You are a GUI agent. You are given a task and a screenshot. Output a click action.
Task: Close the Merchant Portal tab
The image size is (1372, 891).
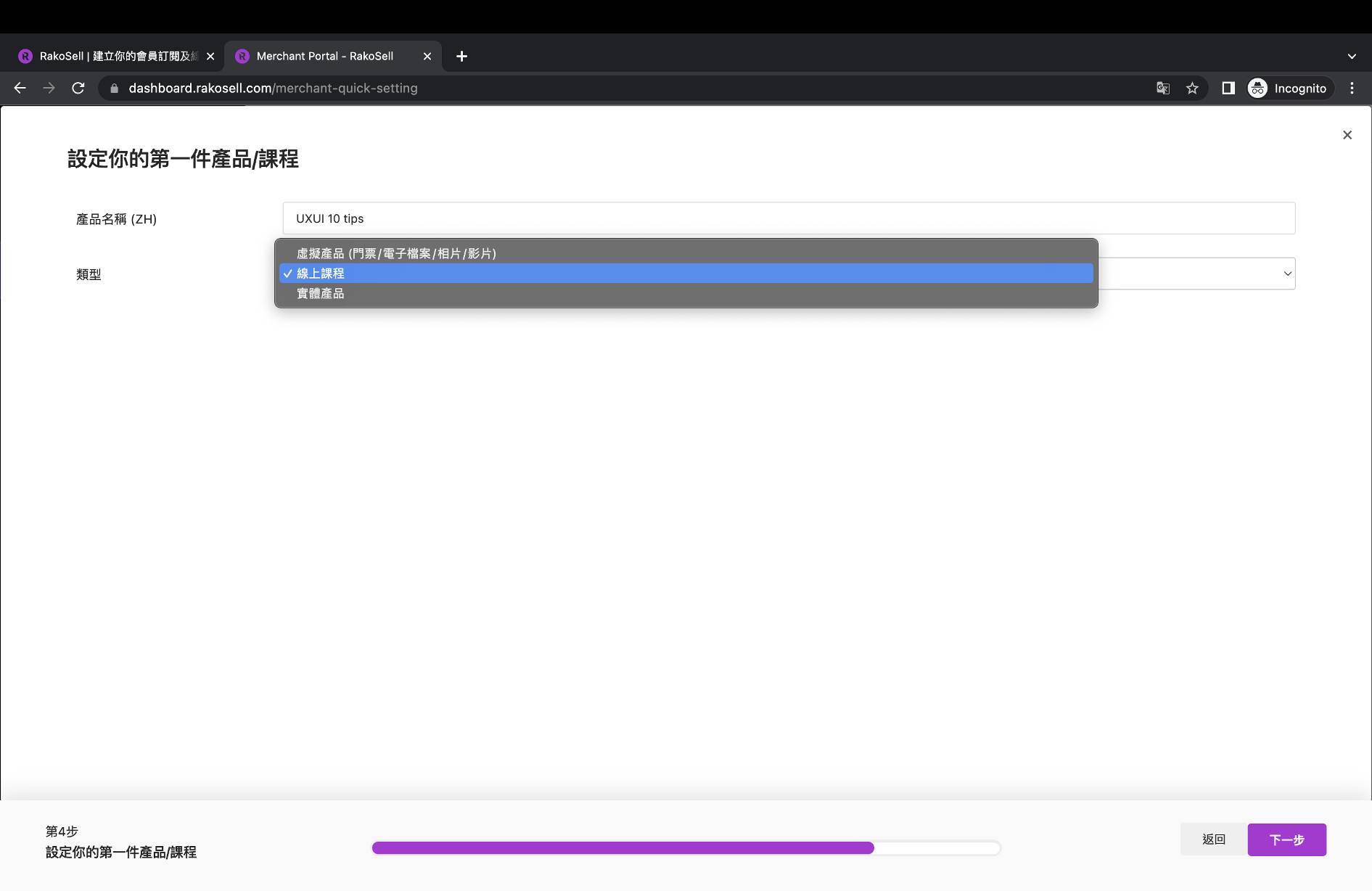pos(427,56)
